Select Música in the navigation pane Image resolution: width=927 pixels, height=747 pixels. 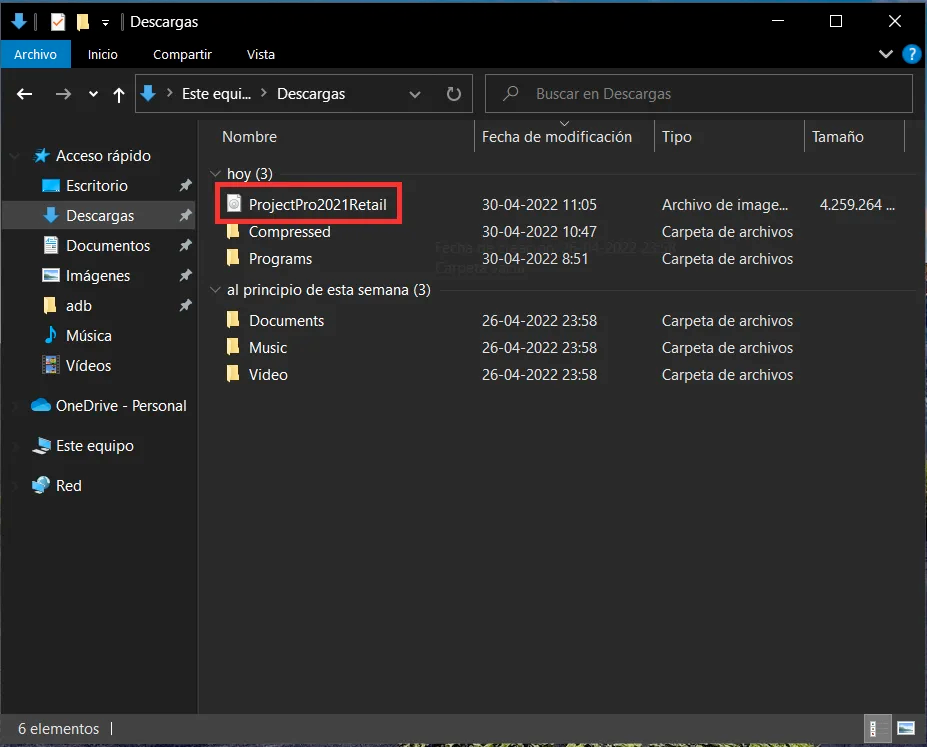[89, 336]
